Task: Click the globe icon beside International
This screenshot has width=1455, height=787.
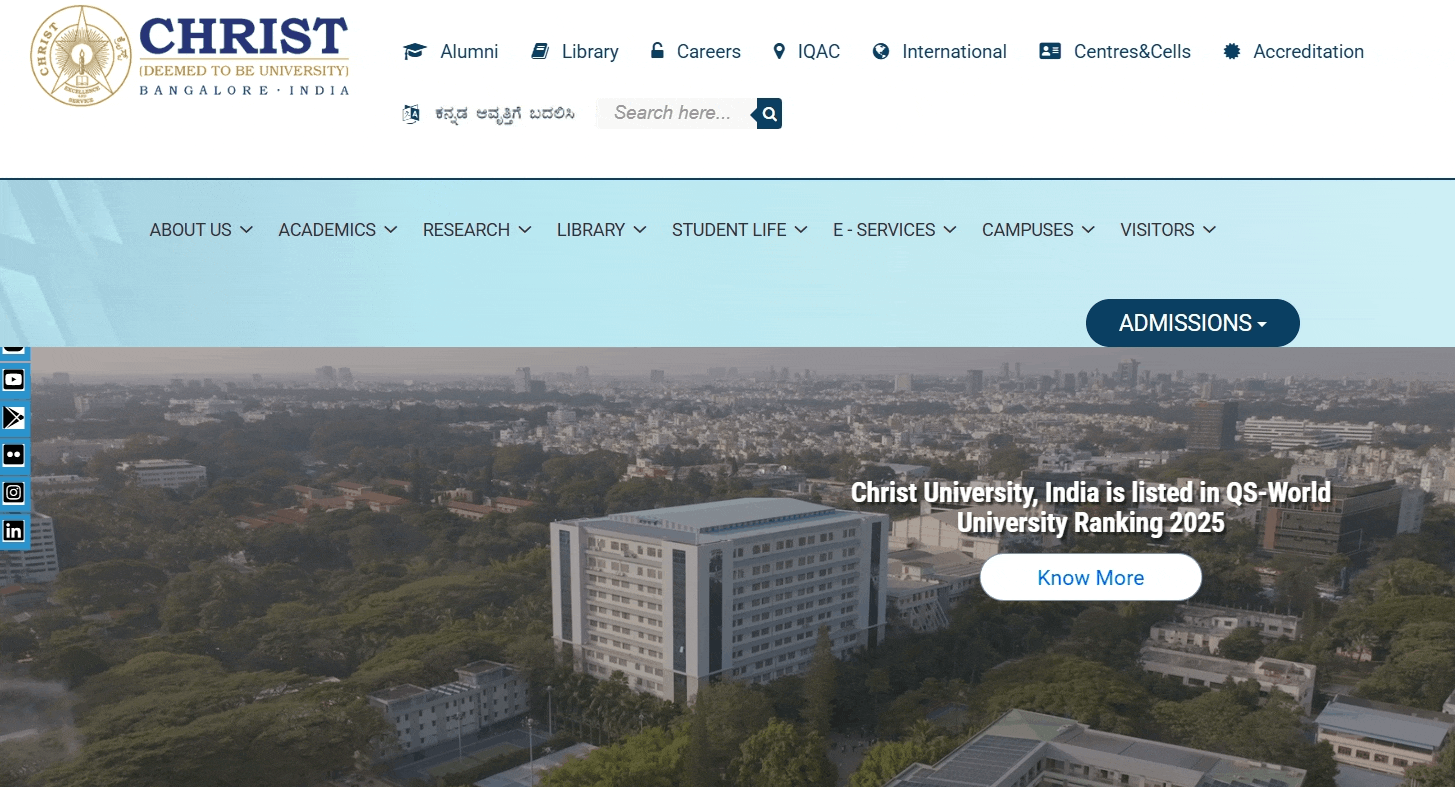Action: (x=881, y=51)
